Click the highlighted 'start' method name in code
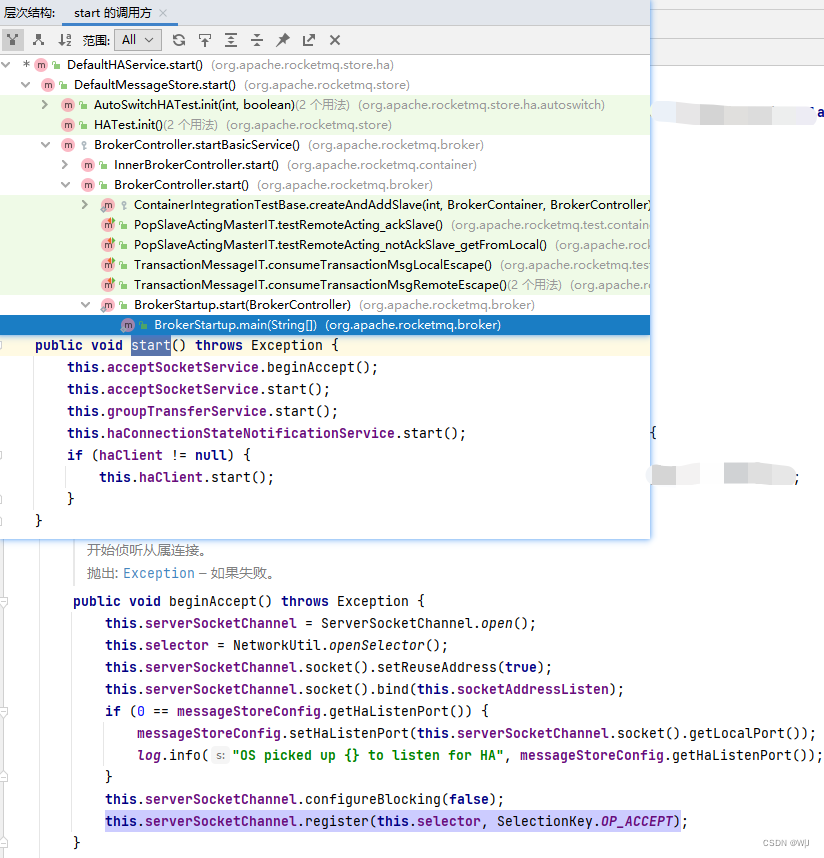 (x=150, y=345)
